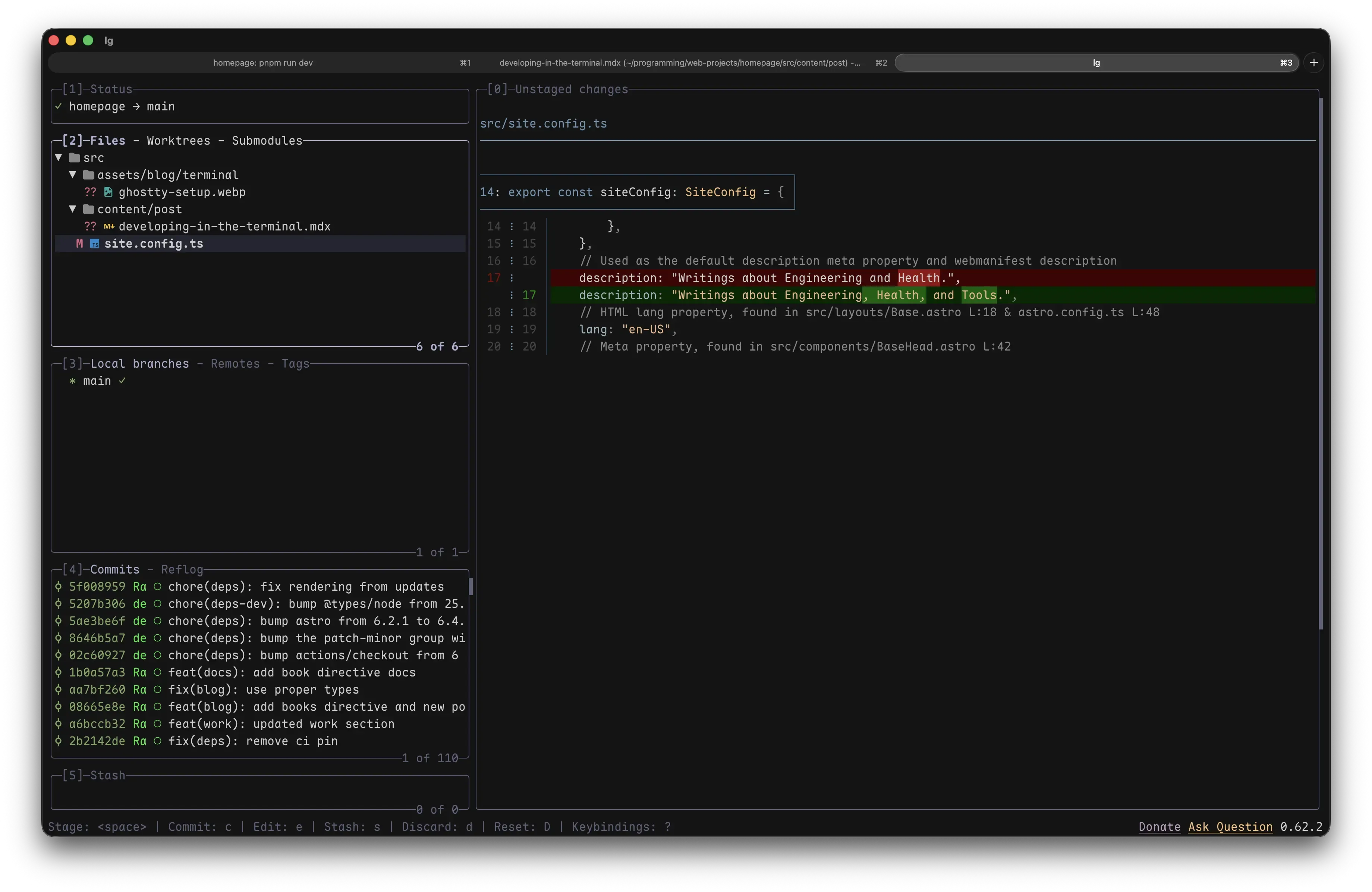Click the added description line with Tools
Screen dimensions: 1372x892
click(x=933, y=295)
